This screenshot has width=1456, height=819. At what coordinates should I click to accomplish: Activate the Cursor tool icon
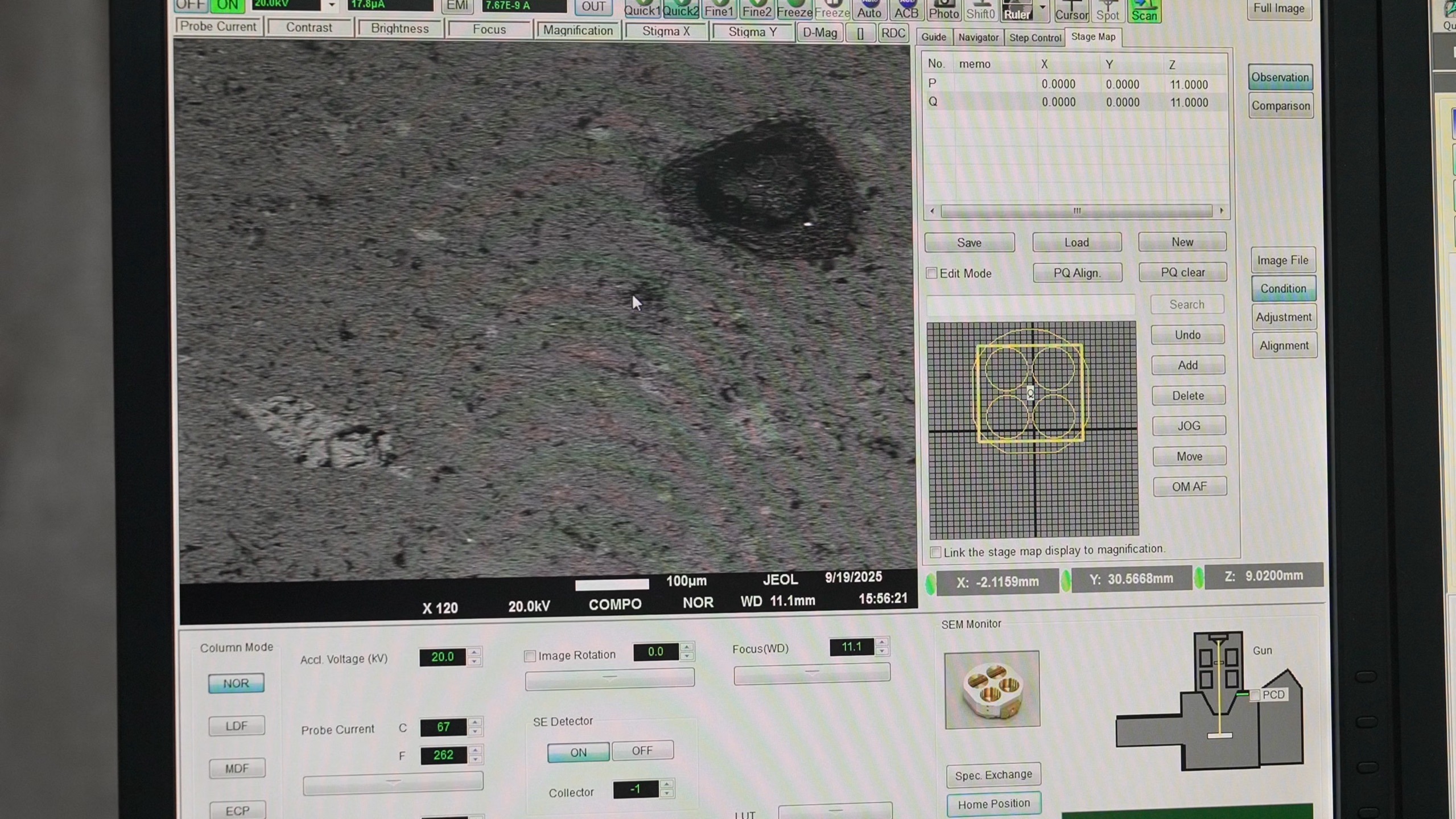click(1071, 10)
